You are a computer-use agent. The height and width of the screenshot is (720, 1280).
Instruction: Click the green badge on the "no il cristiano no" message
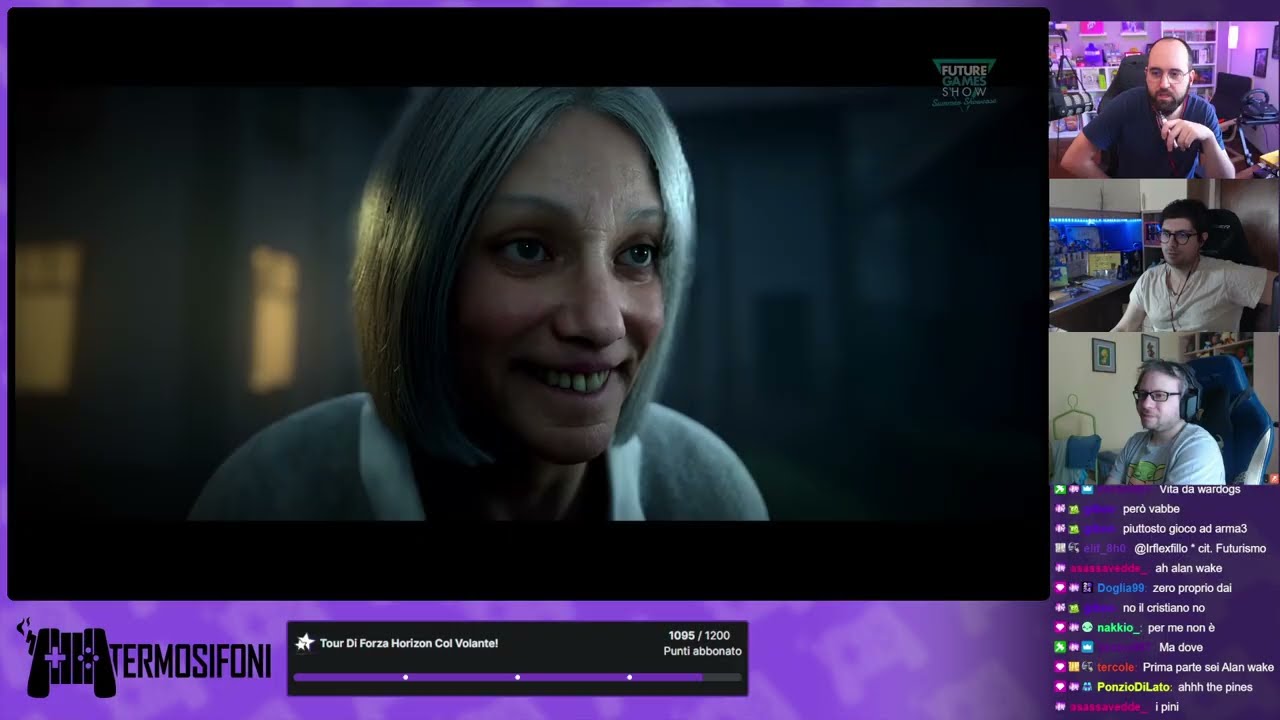[x=1074, y=608]
